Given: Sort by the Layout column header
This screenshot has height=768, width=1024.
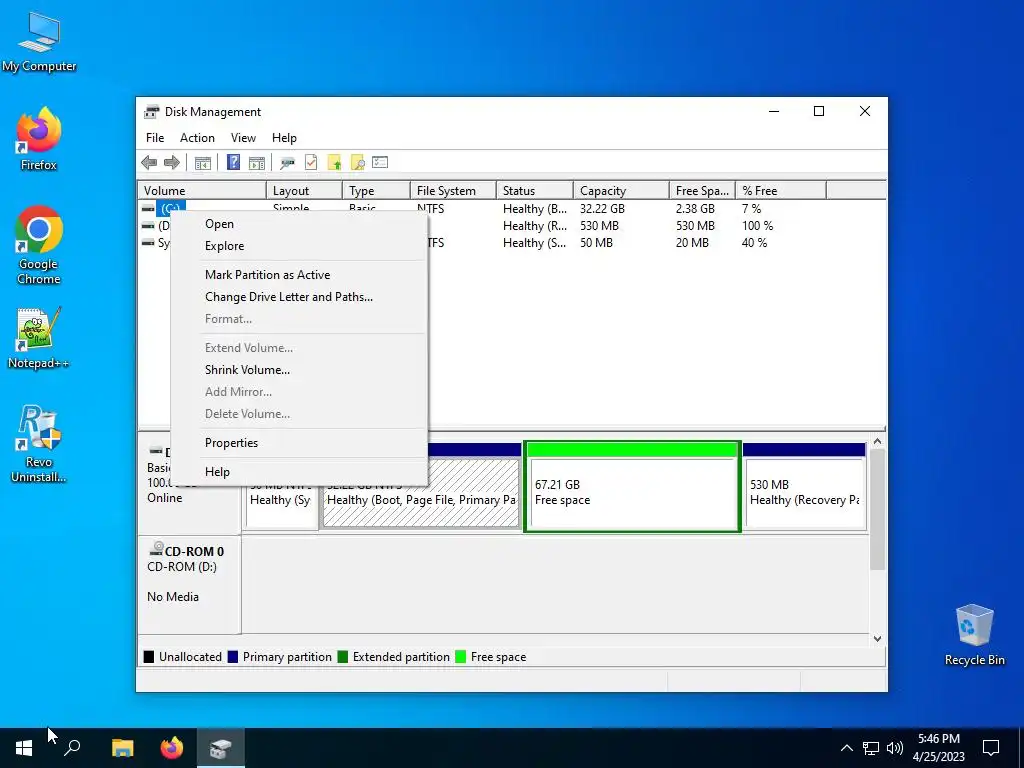Looking at the screenshot, I should (x=304, y=191).
